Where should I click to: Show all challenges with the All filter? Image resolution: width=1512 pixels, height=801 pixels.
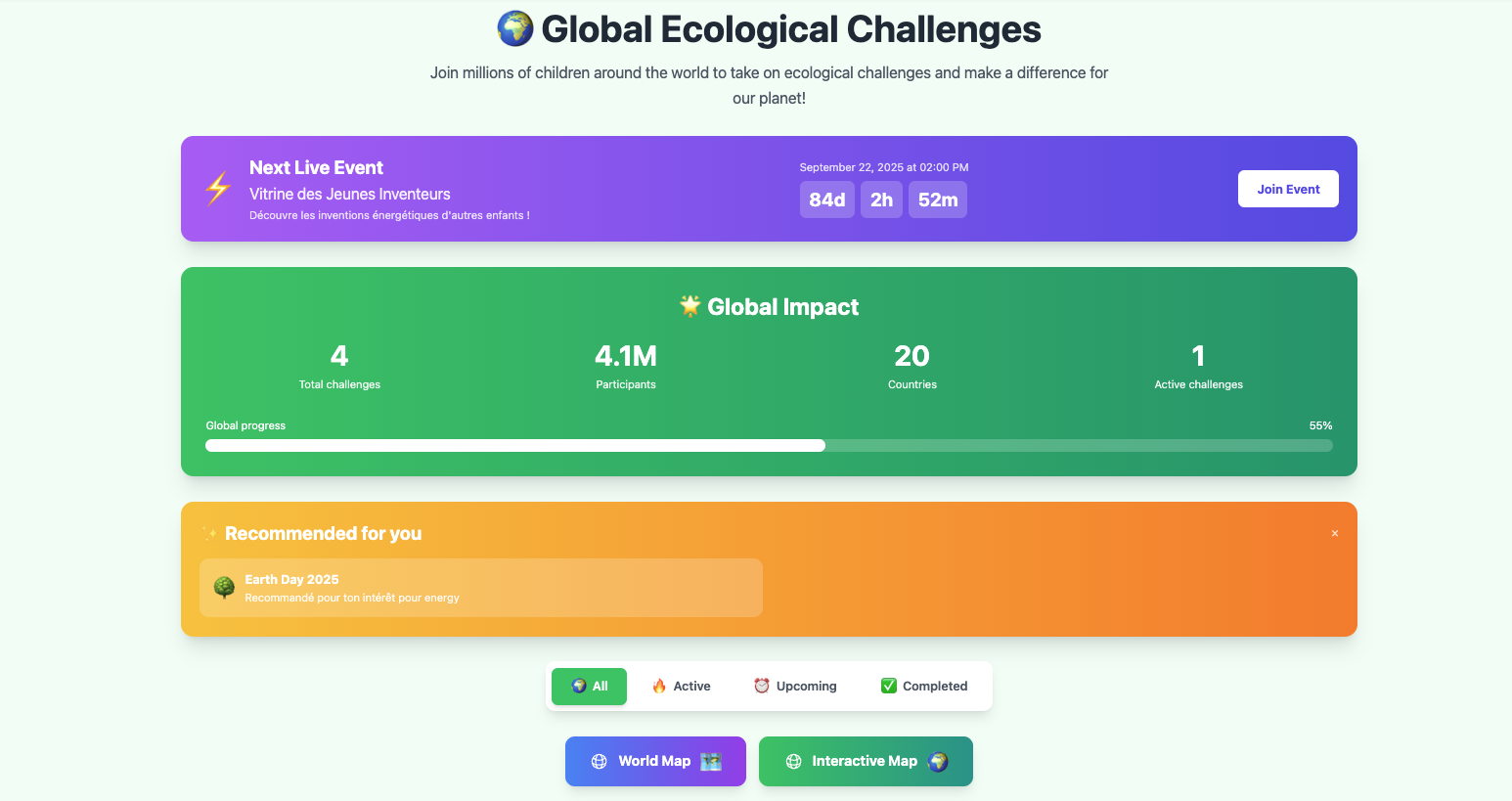[x=589, y=687]
